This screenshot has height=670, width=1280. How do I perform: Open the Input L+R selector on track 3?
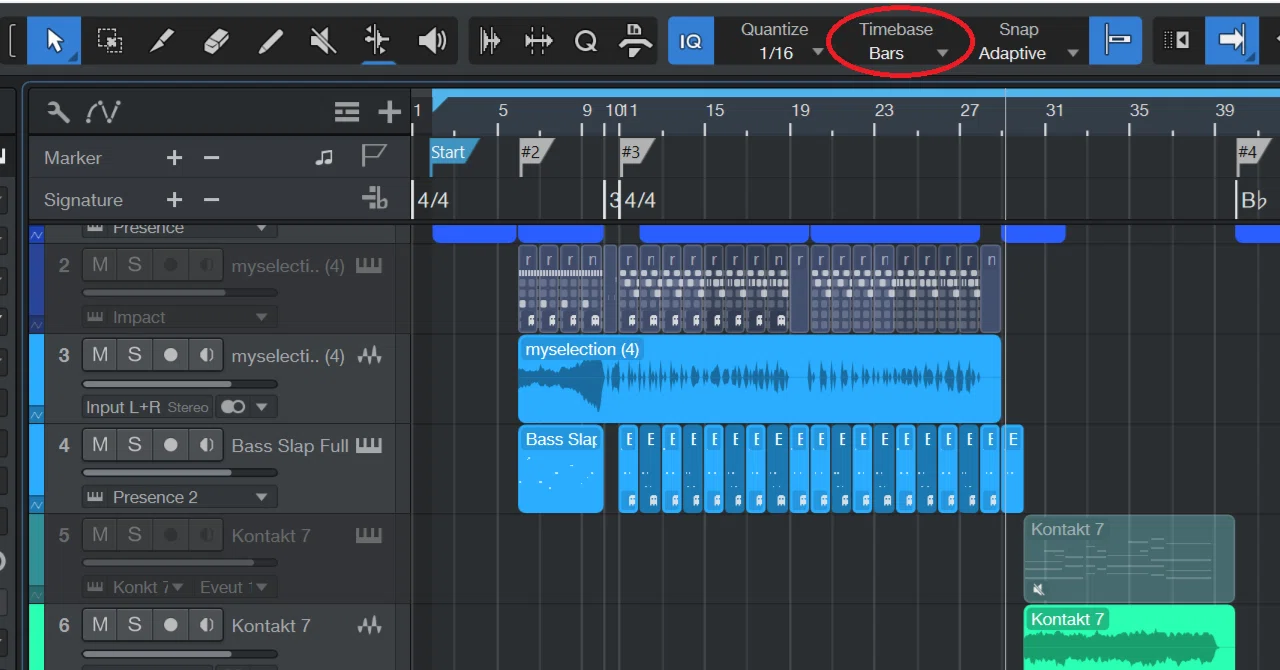coord(147,407)
